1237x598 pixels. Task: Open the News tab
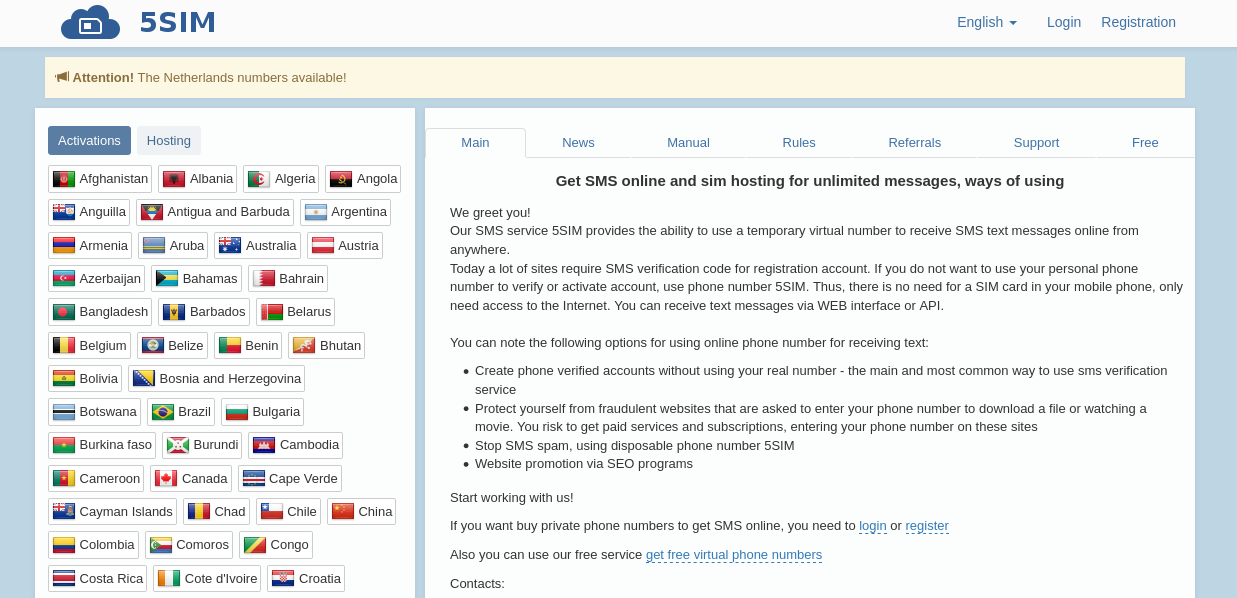[578, 143]
